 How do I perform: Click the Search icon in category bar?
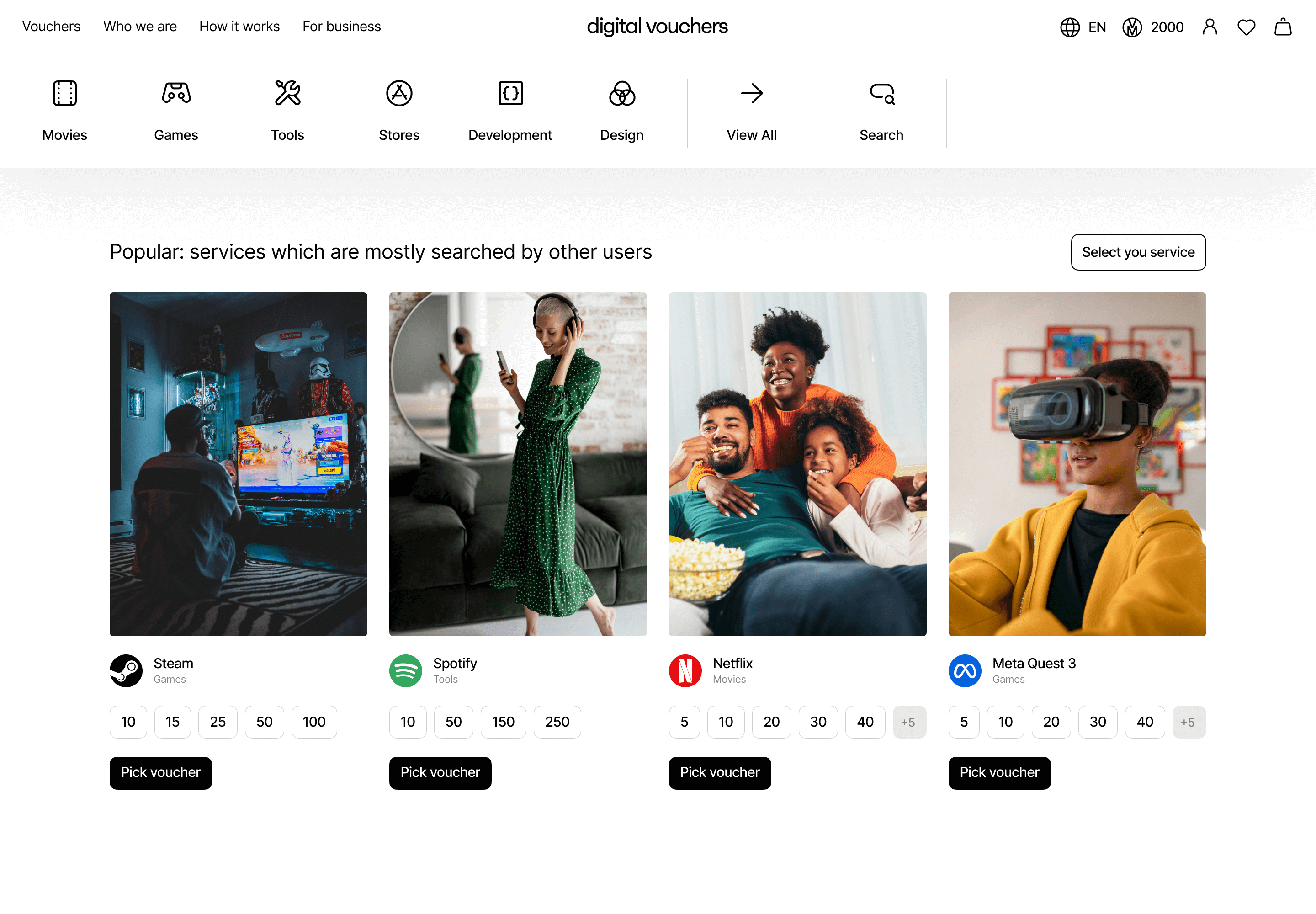[x=881, y=109]
